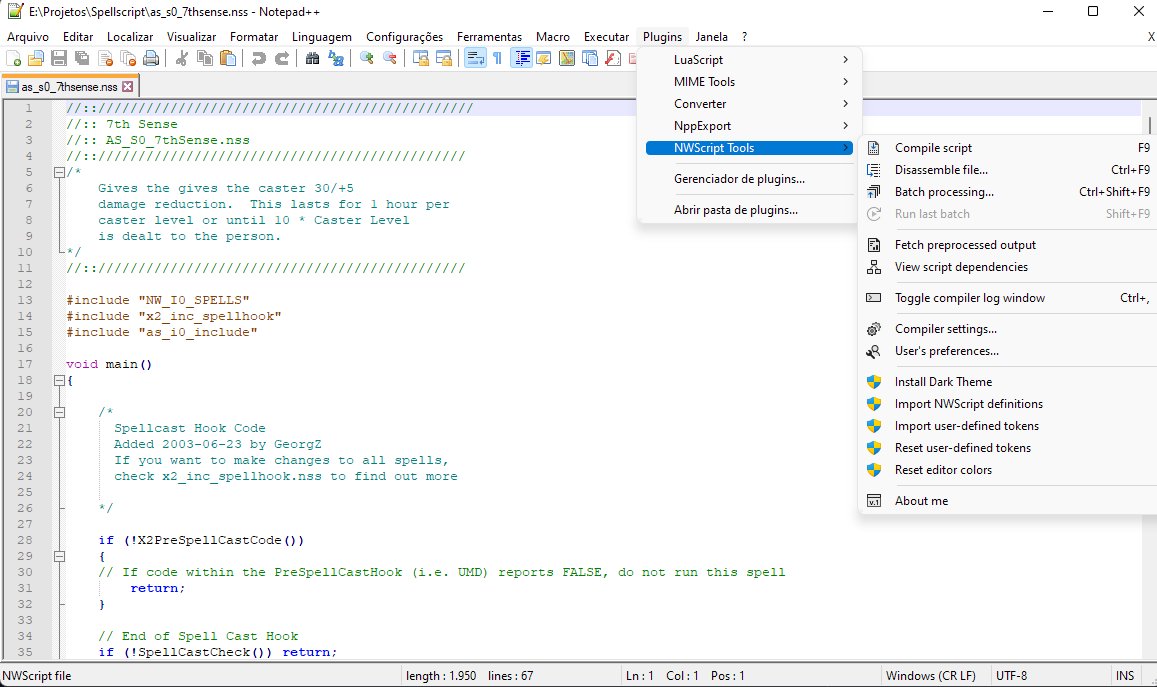Click the New file toolbar icon
The height and width of the screenshot is (687, 1157).
pos(13,58)
